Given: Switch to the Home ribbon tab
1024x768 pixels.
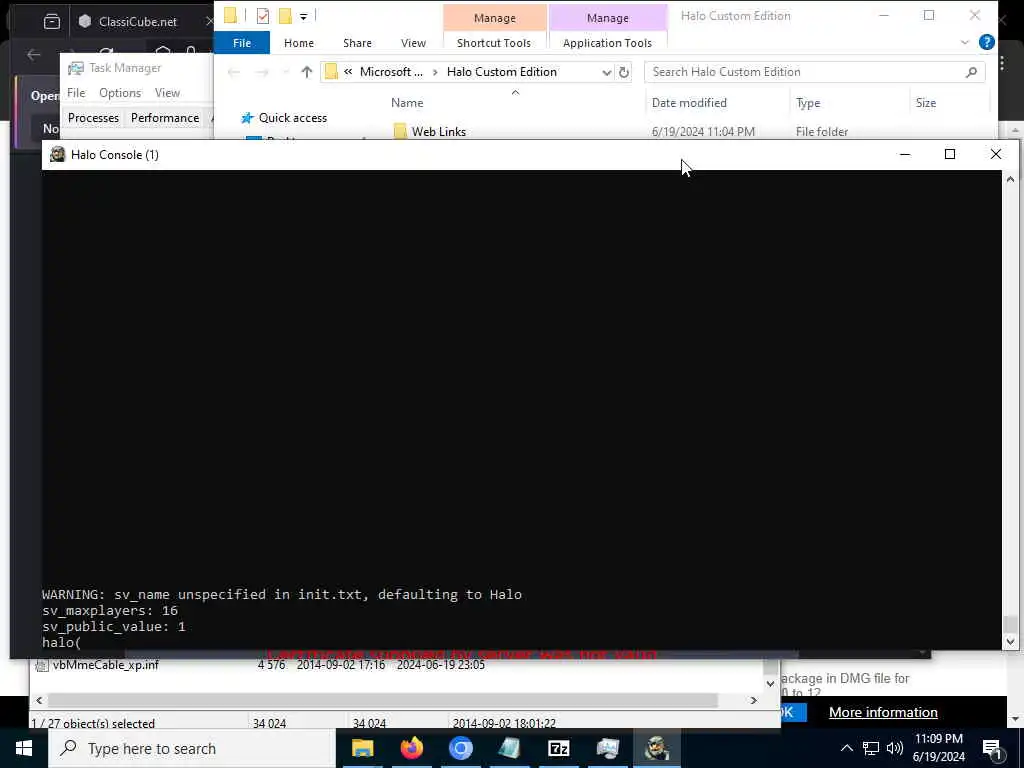Looking at the screenshot, I should tap(298, 43).
